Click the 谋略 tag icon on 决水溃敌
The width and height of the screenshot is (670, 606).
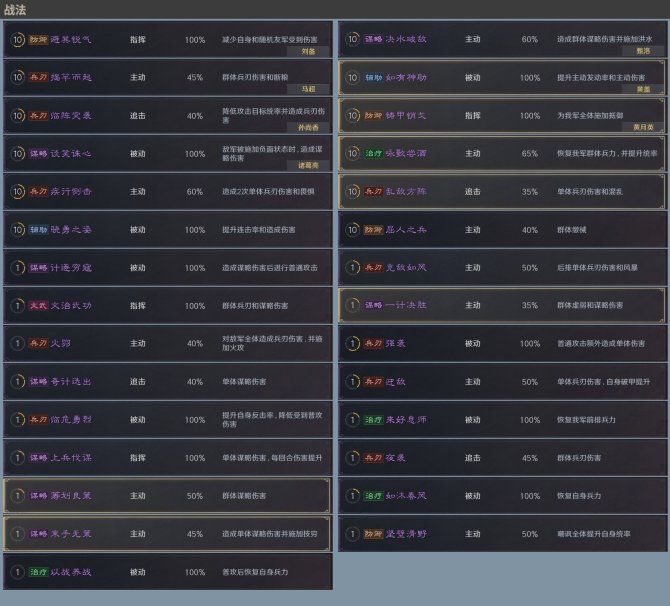(x=372, y=40)
